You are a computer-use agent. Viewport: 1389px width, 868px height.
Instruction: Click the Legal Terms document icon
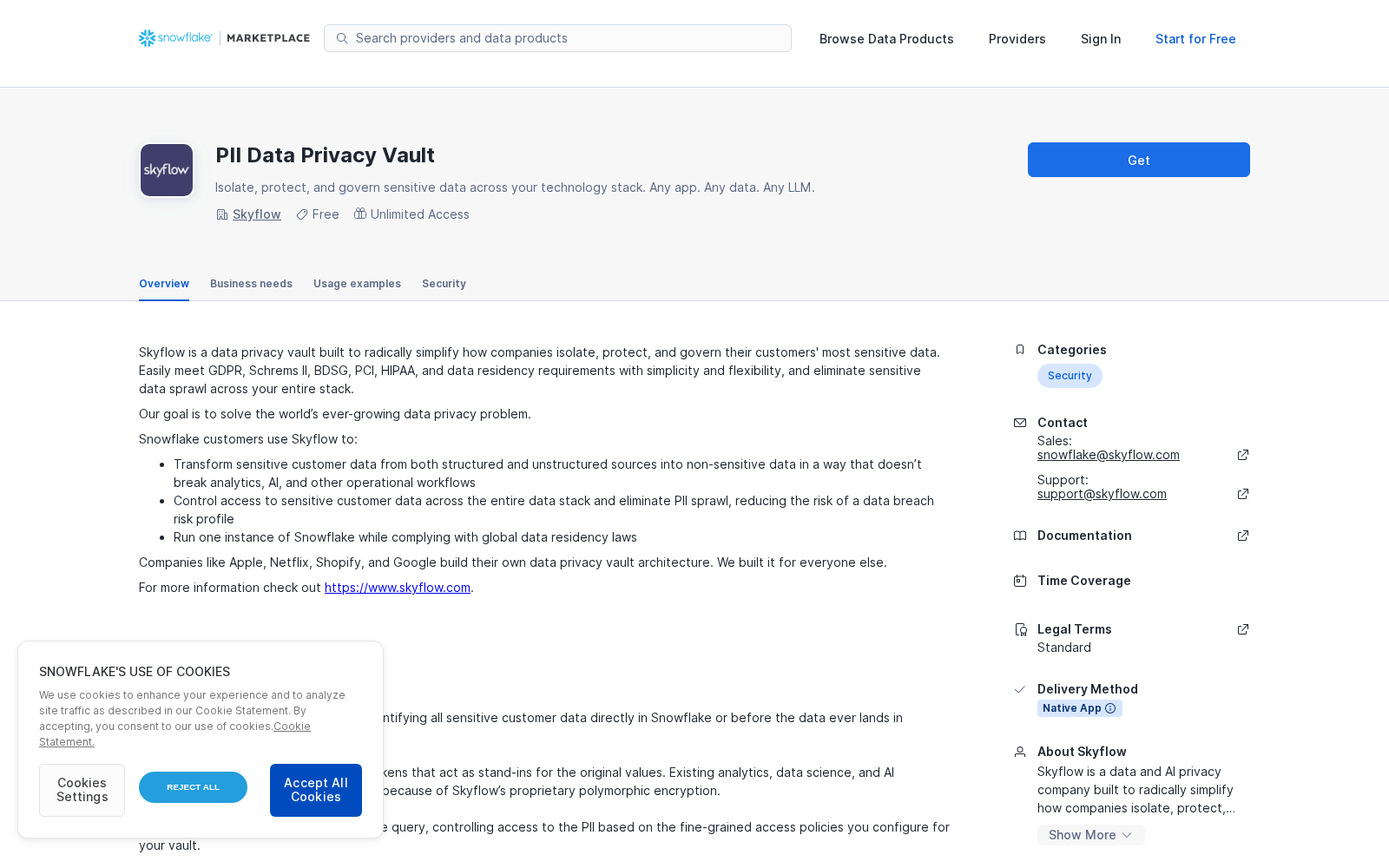[1020, 629]
